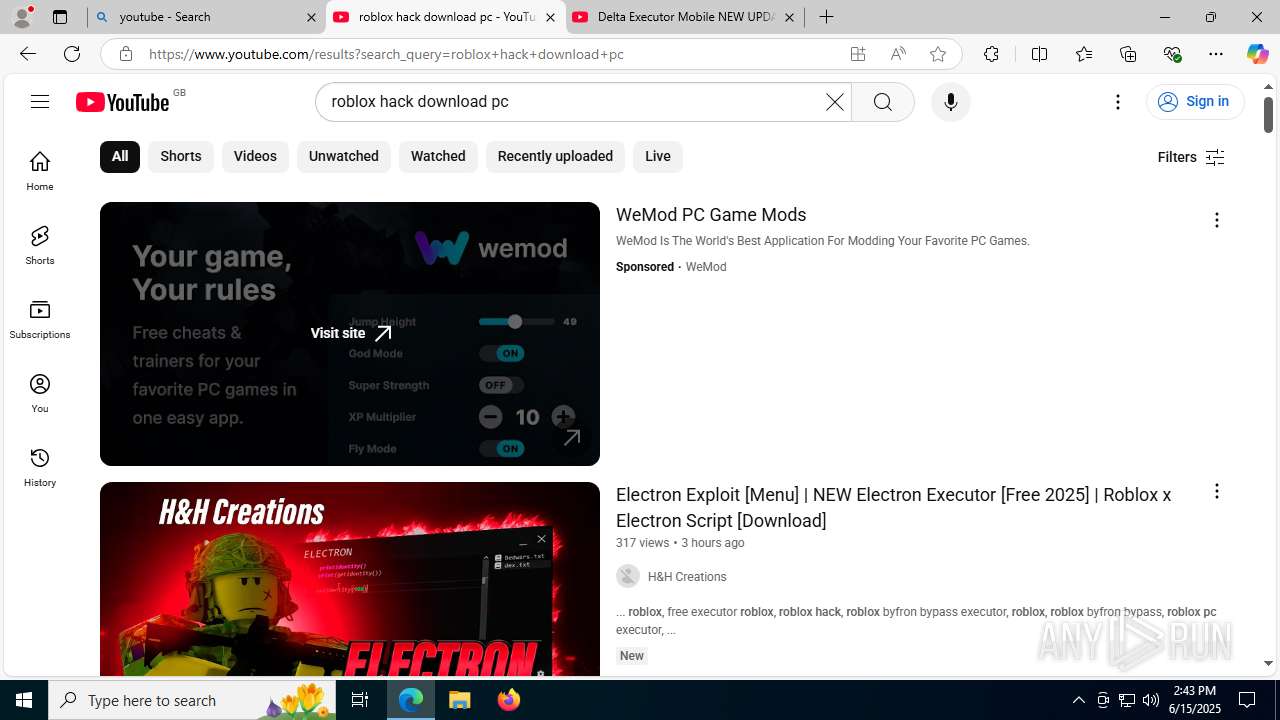Select the Shorts filter chip
Viewport: 1280px width, 720px height.
coord(181,156)
